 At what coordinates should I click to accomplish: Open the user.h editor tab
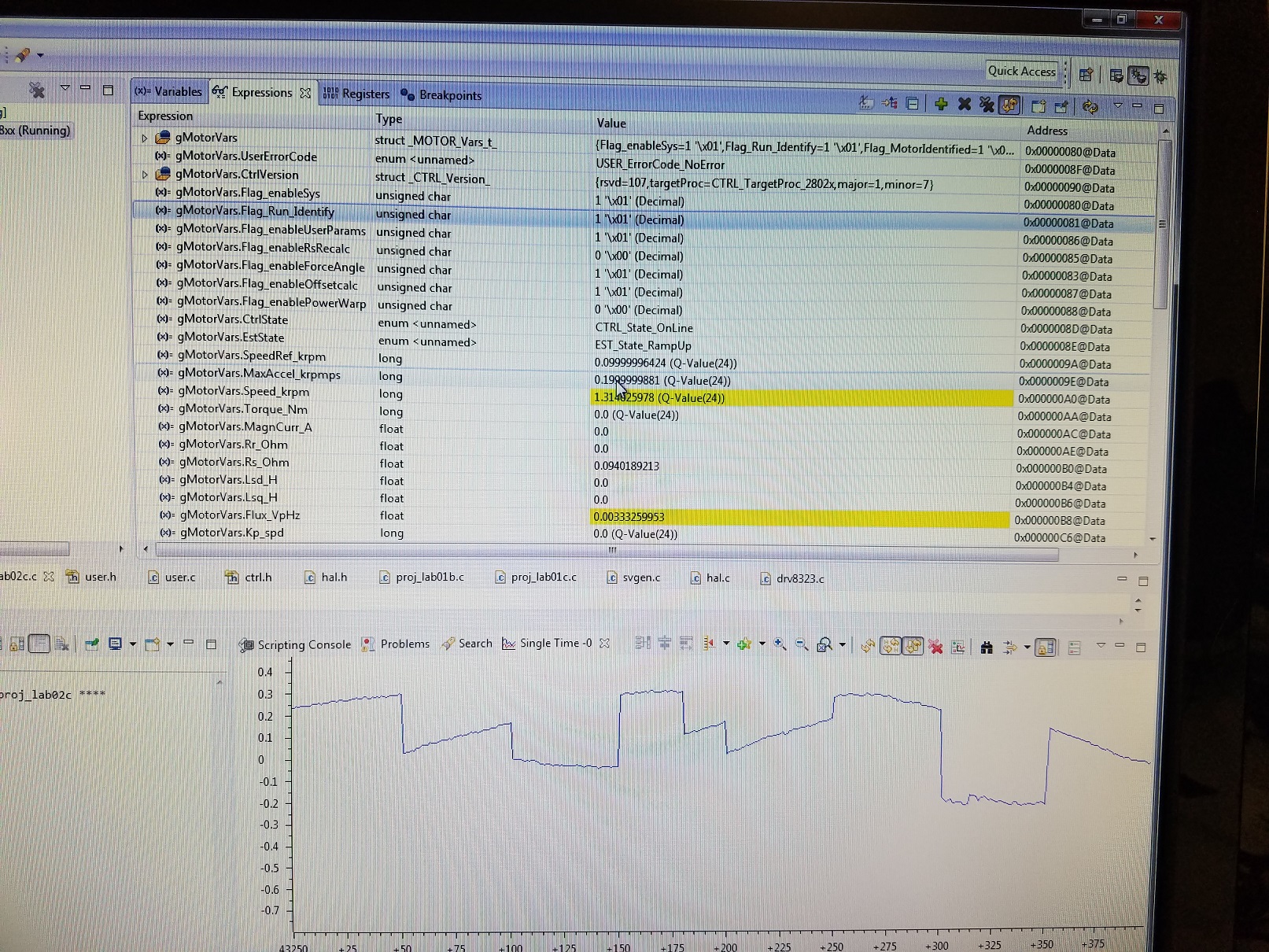coord(92,577)
